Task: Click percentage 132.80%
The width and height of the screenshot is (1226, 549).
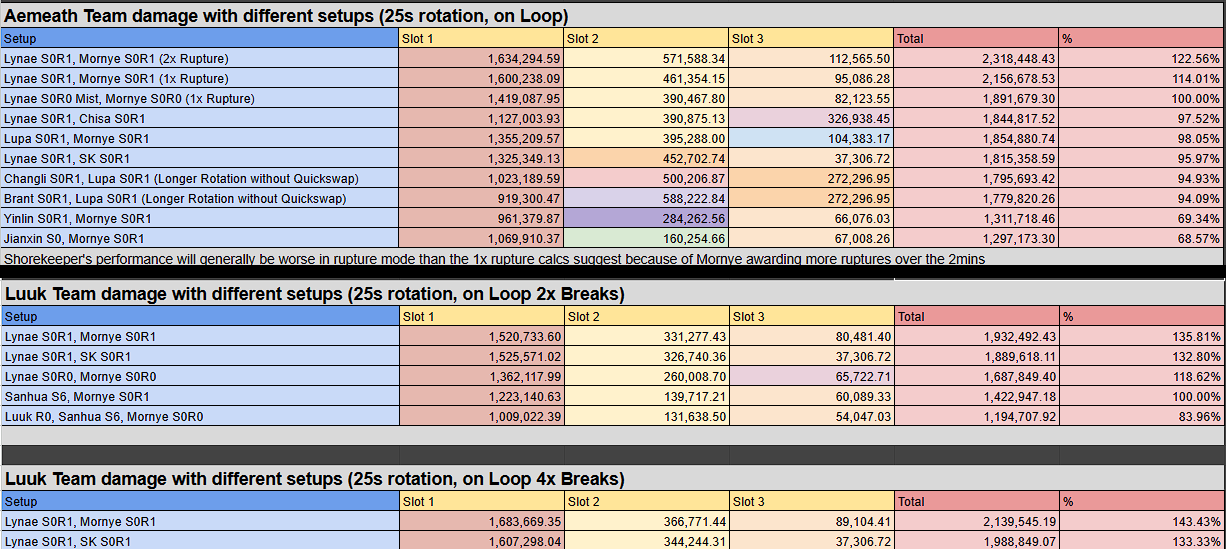Action: (1141, 357)
